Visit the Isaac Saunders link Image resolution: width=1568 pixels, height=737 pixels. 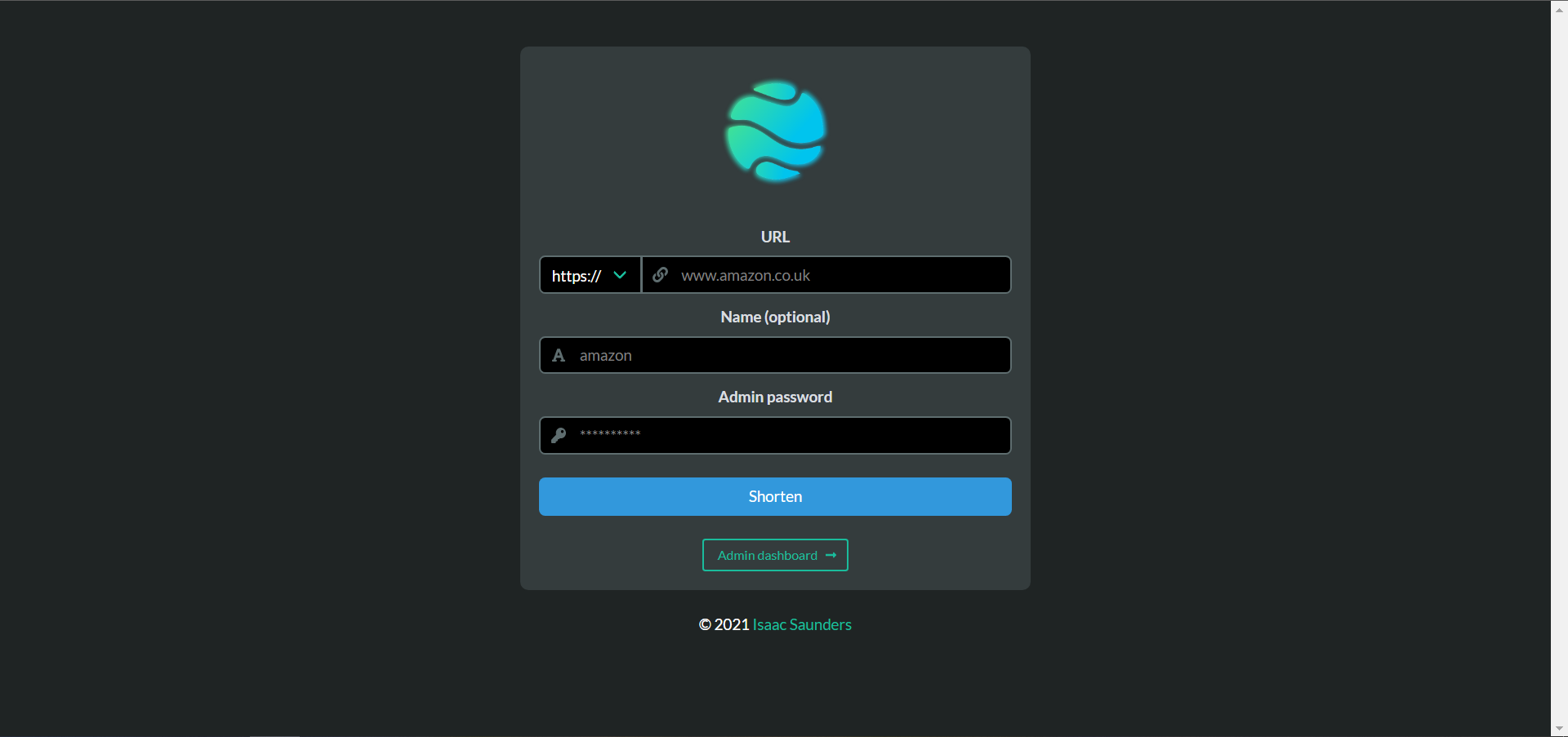801,624
